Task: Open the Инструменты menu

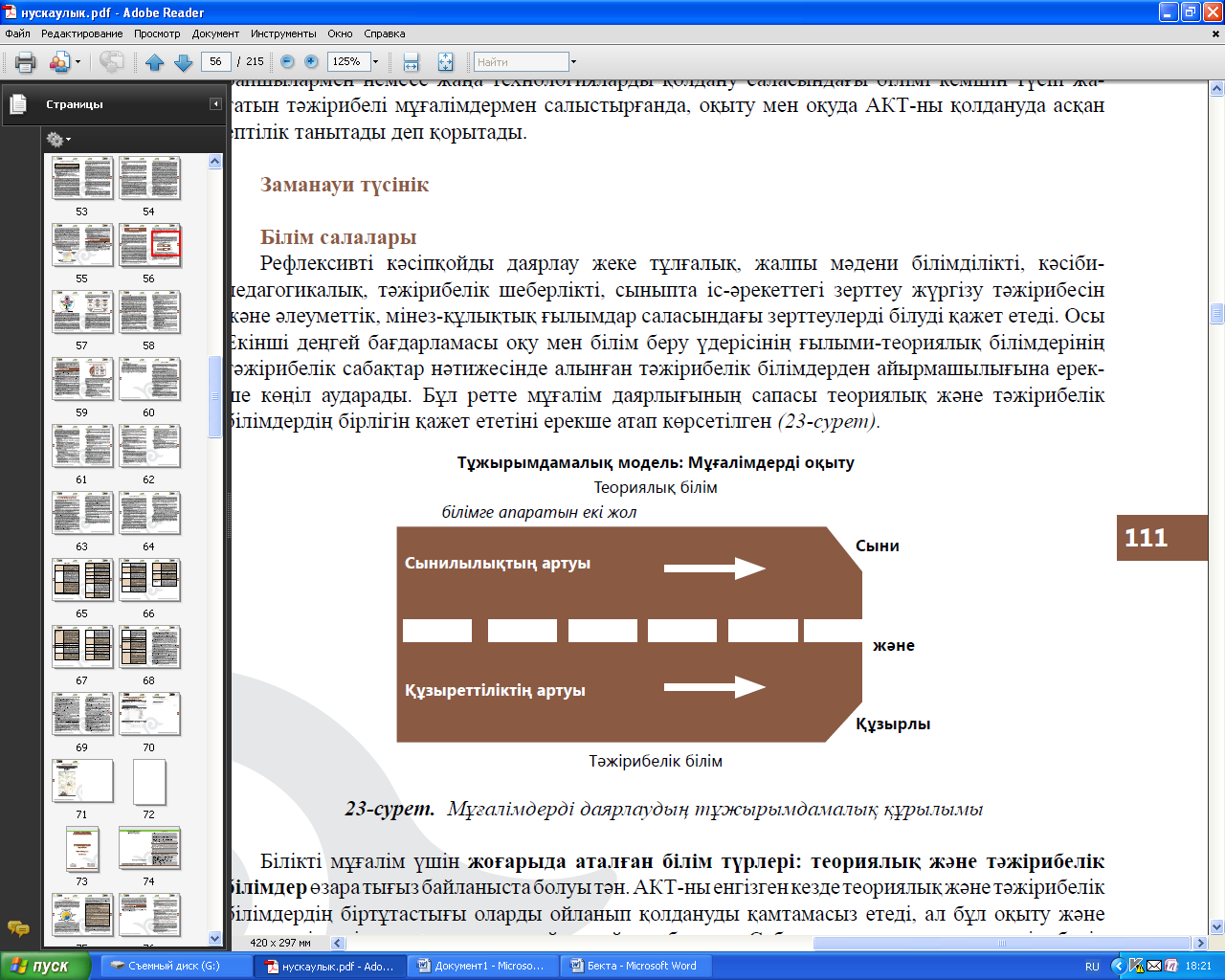Action: pyautogui.click(x=284, y=33)
